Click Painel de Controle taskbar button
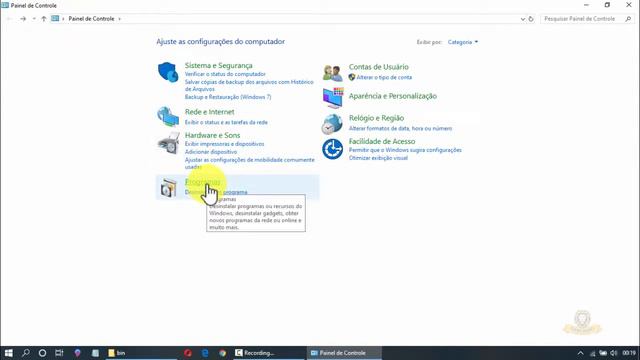This screenshot has height=360, width=640. point(344,353)
